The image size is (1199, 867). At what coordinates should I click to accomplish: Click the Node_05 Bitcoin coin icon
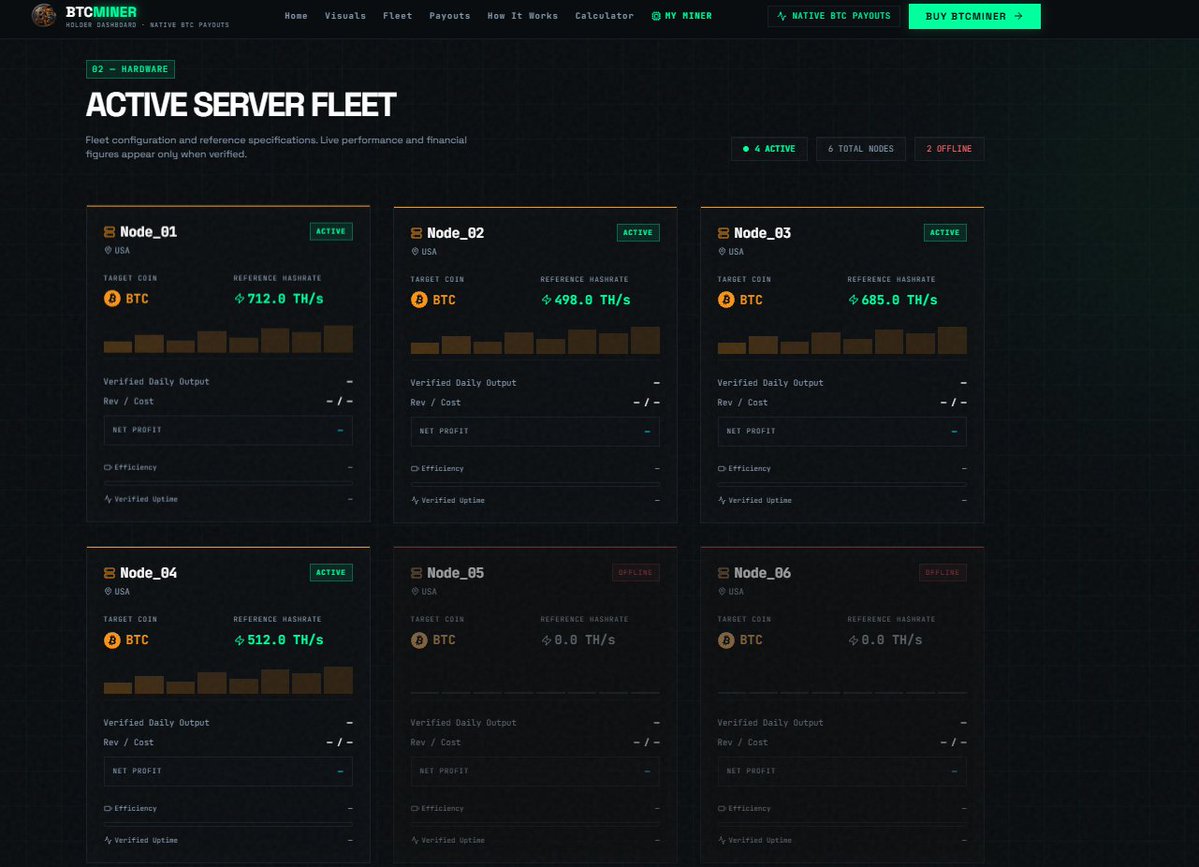tap(419, 640)
